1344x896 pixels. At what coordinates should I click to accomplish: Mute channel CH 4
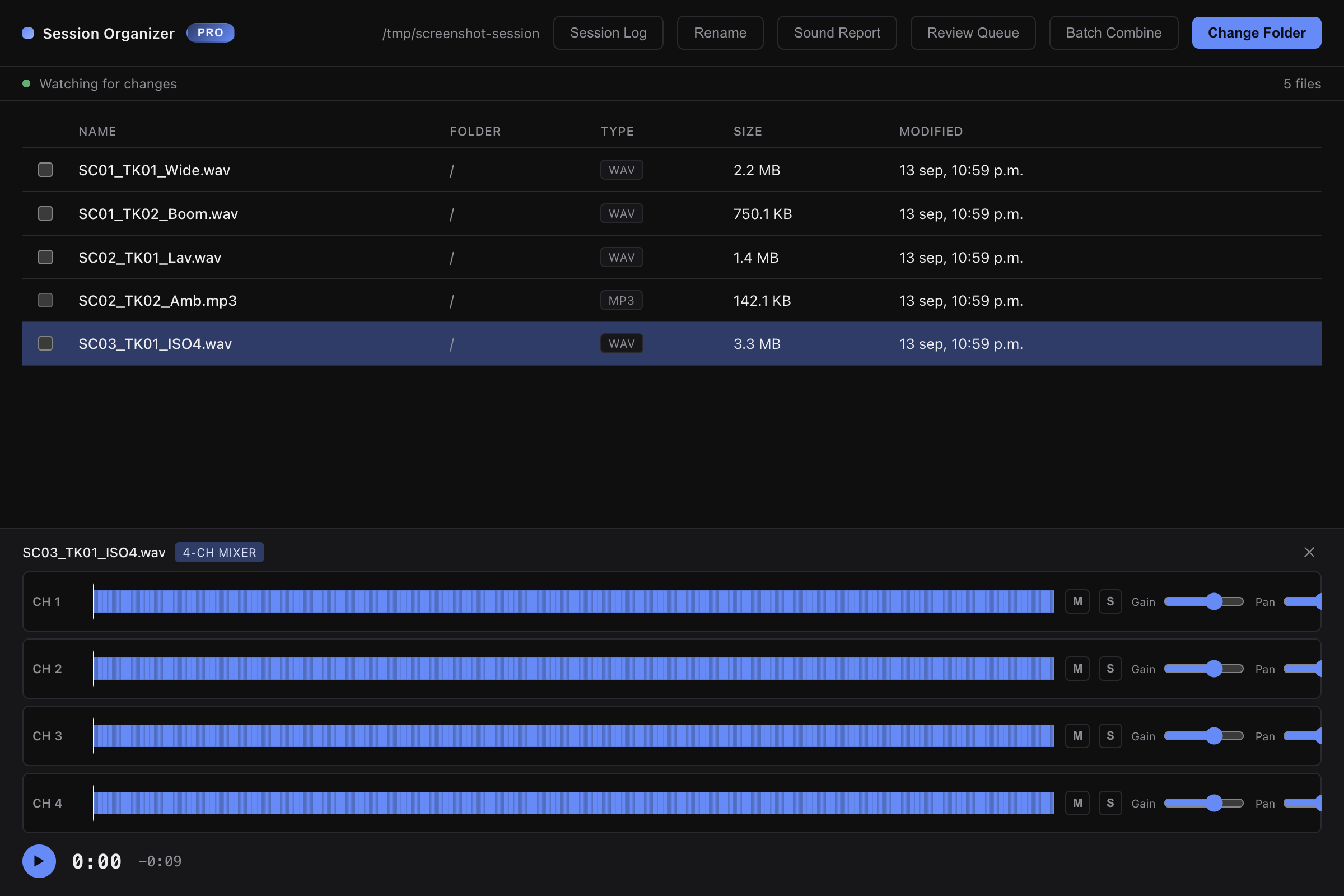coord(1077,804)
